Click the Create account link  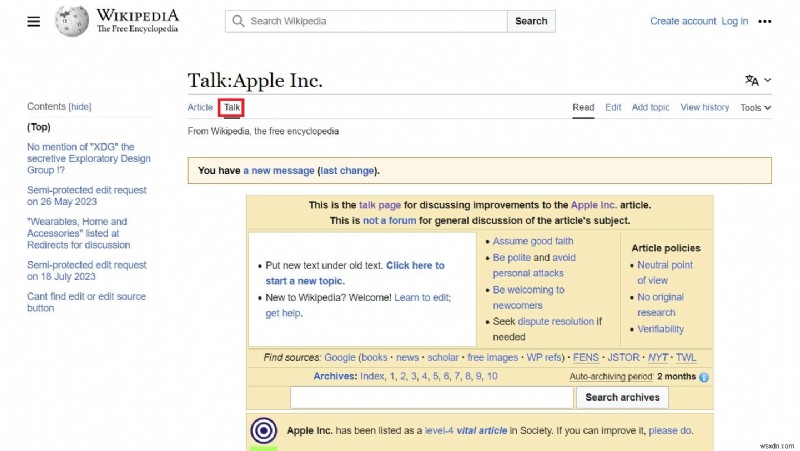pyautogui.click(x=683, y=21)
